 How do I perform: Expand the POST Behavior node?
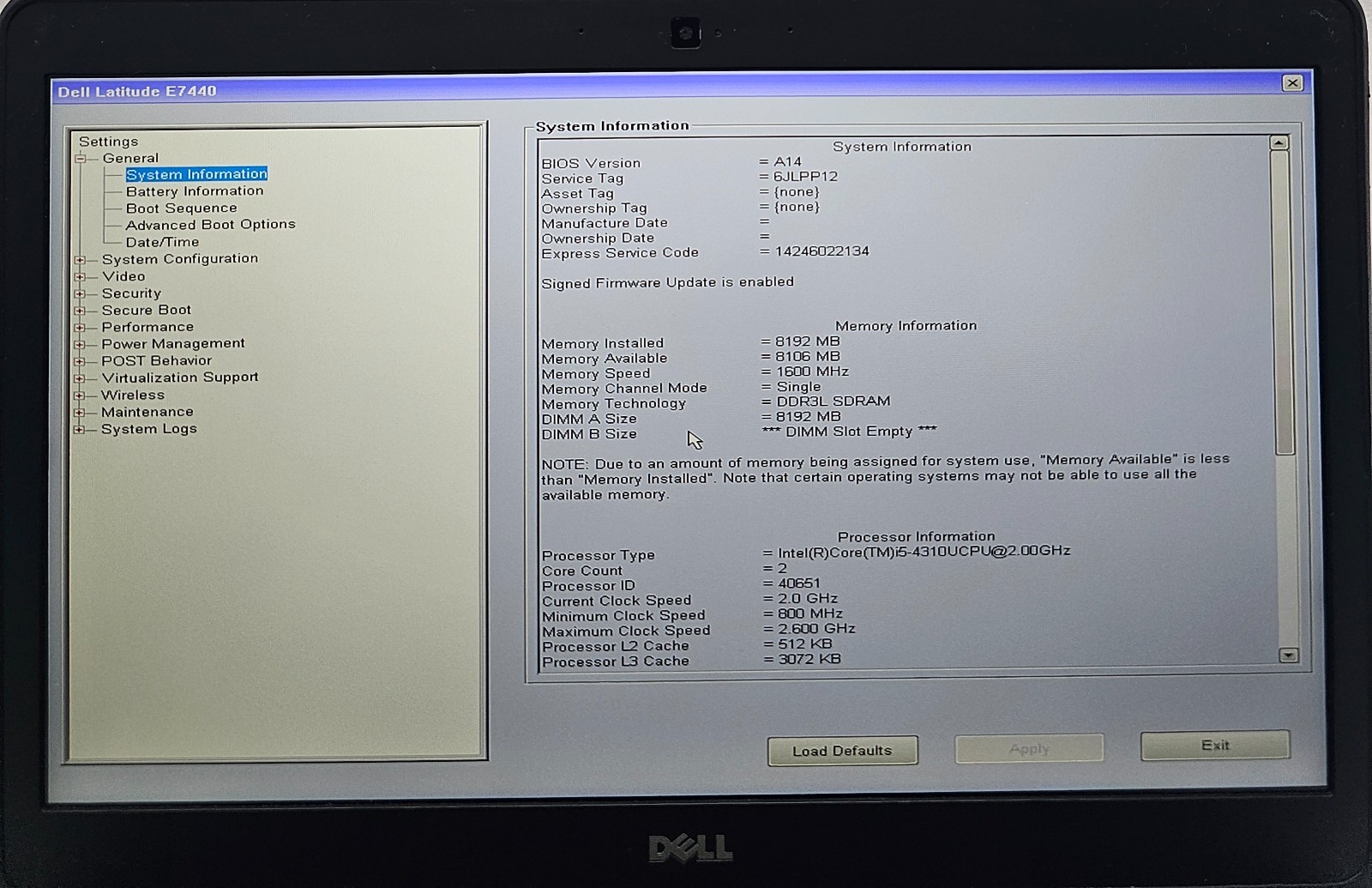[x=80, y=362]
